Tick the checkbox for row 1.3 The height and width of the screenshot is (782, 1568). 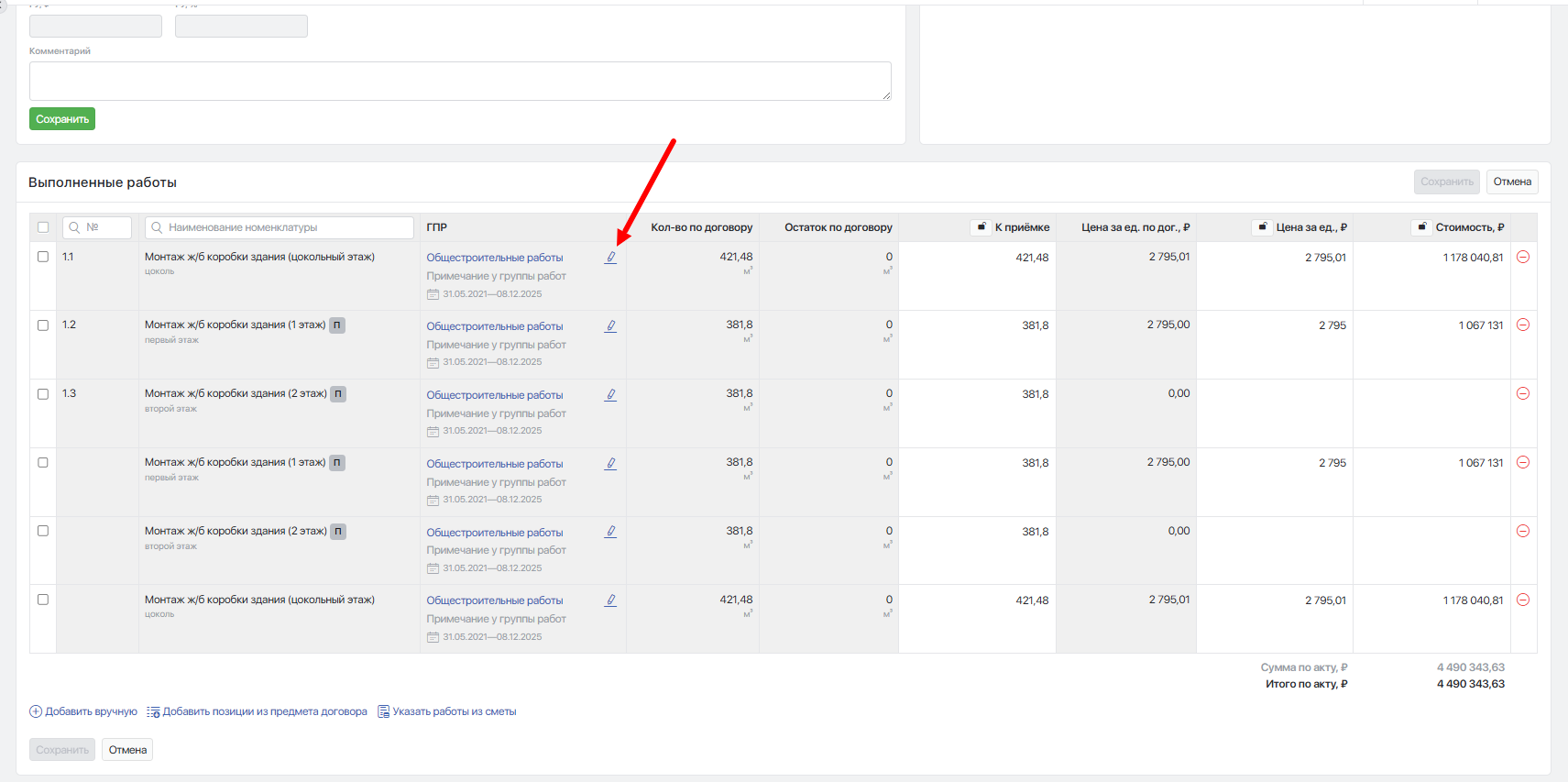[x=43, y=394]
